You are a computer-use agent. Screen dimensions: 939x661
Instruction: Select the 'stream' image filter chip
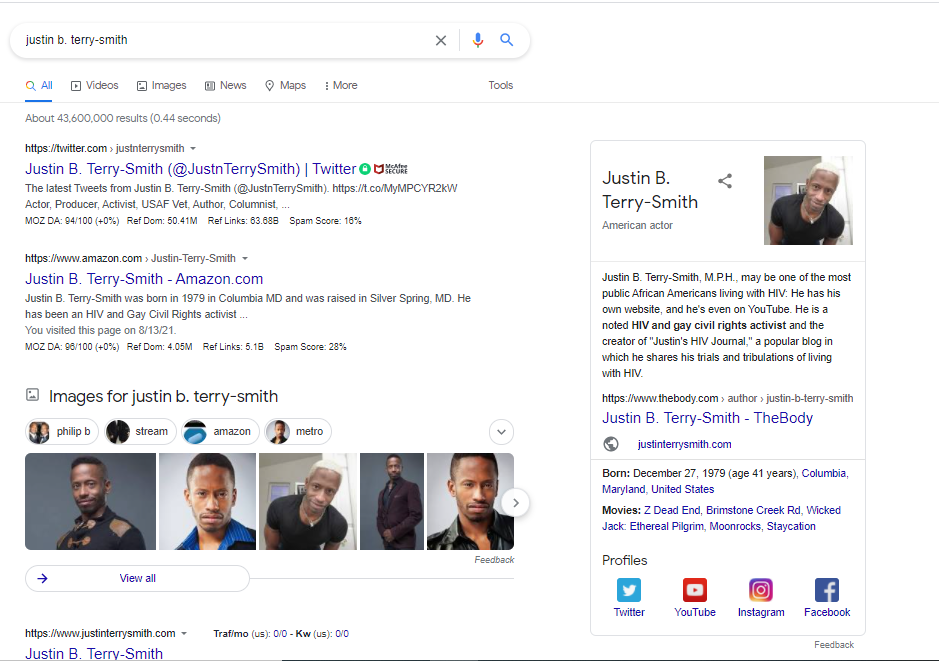tap(140, 432)
